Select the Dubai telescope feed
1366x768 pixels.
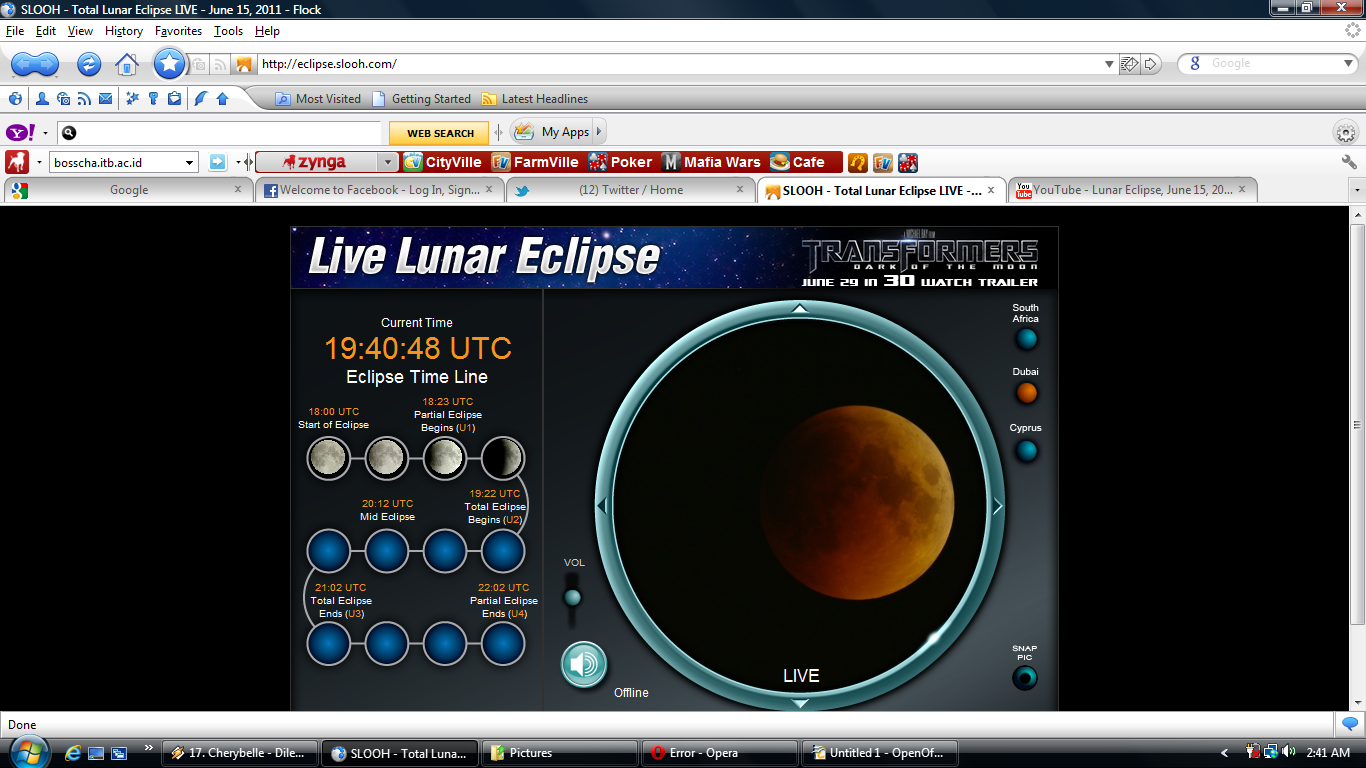1027,393
